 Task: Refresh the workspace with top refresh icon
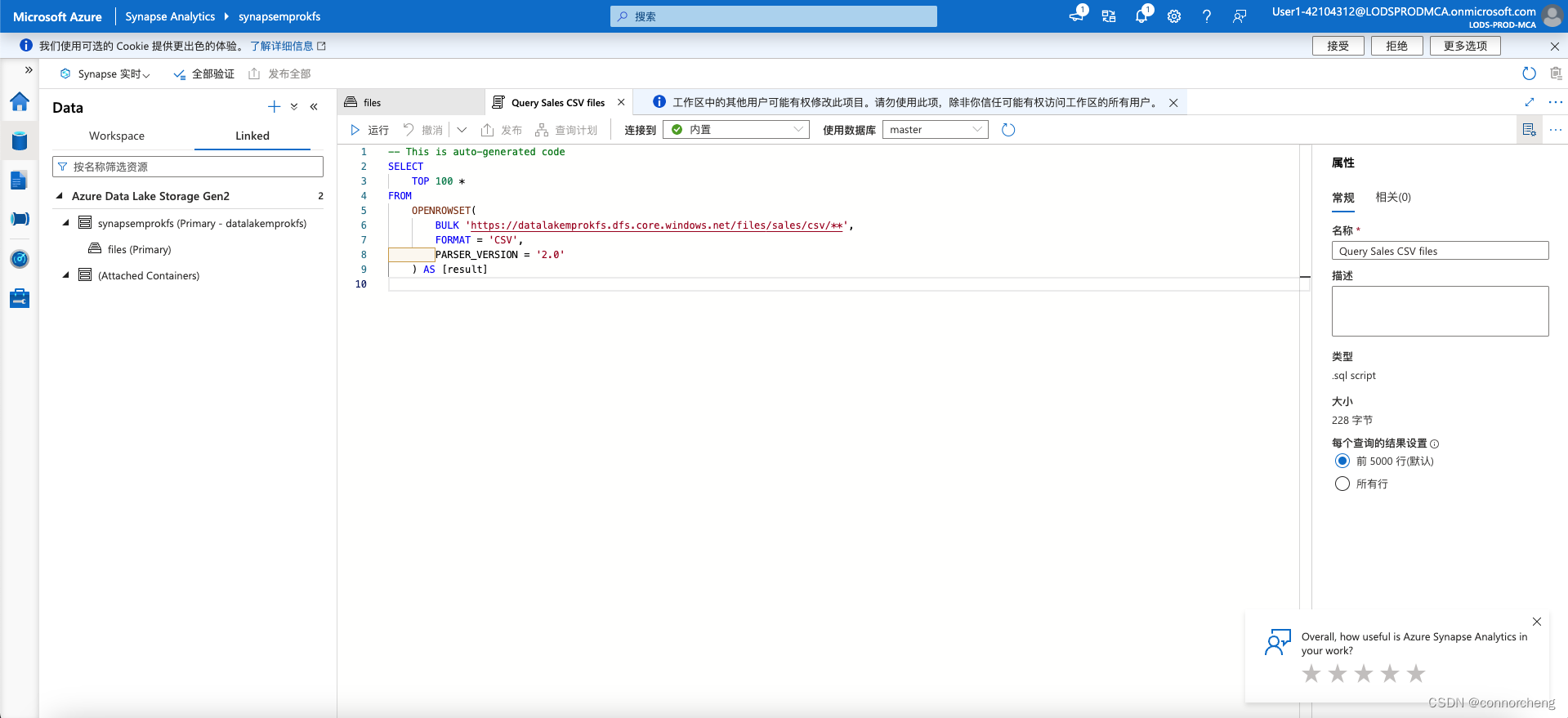point(1530,74)
